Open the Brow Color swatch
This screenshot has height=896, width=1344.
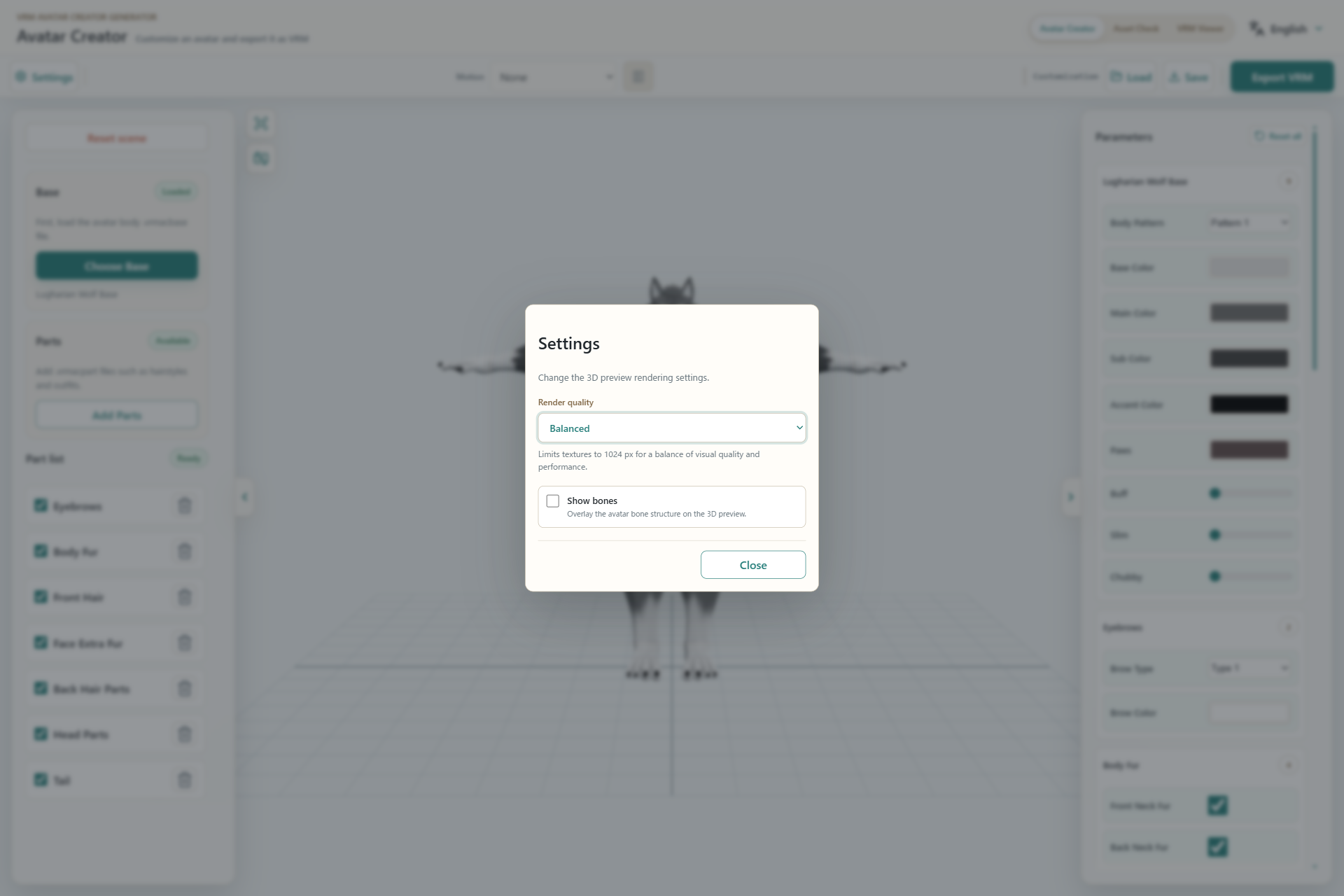[1249, 713]
